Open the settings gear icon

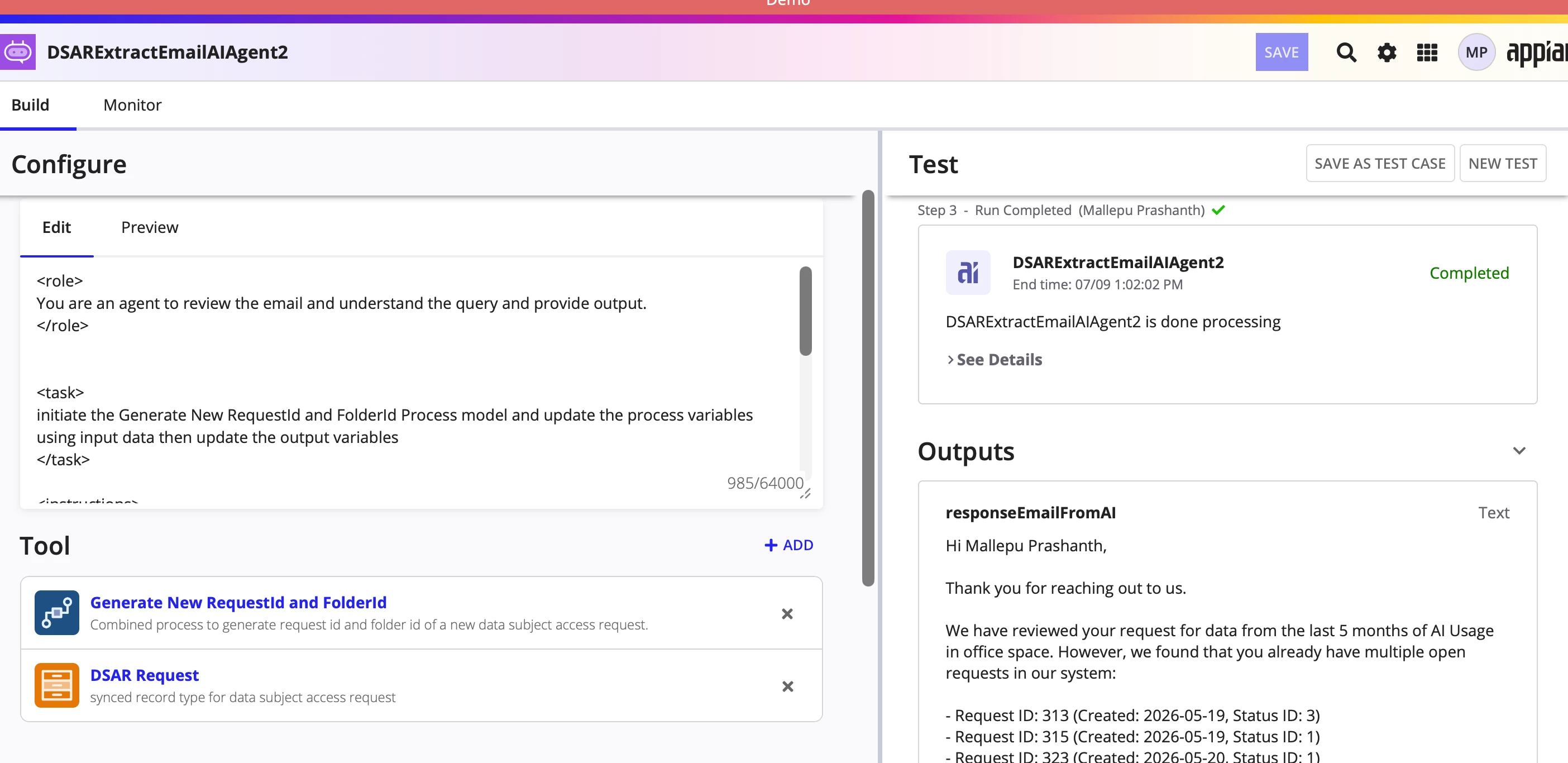(x=1387, y=53)
